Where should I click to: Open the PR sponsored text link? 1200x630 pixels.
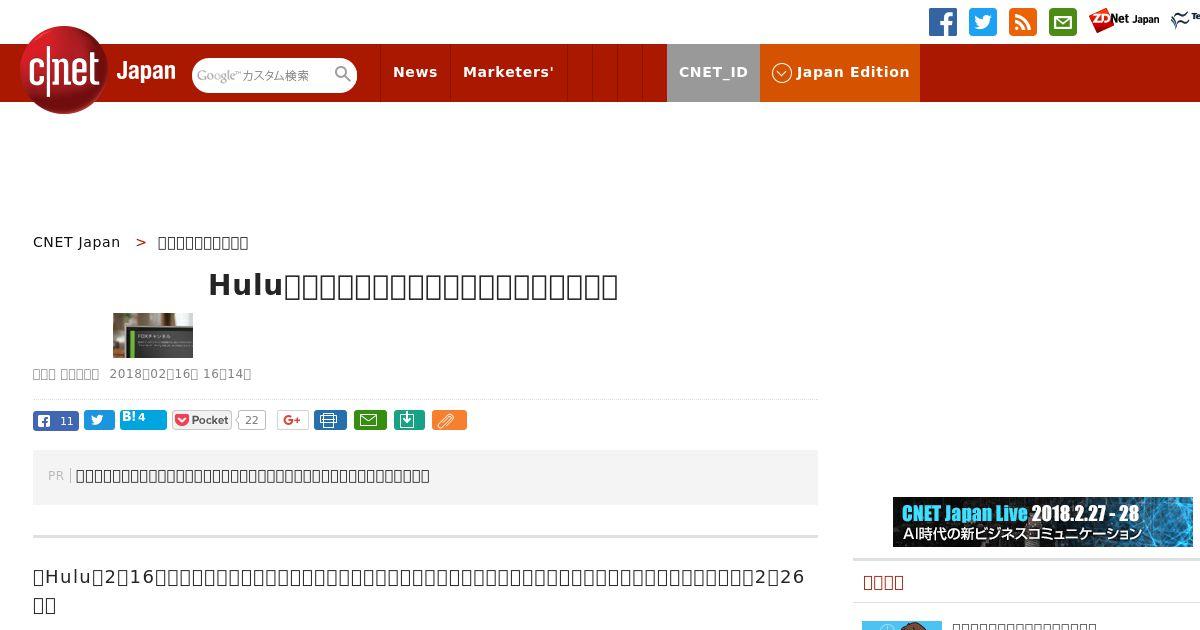point(253,476)
